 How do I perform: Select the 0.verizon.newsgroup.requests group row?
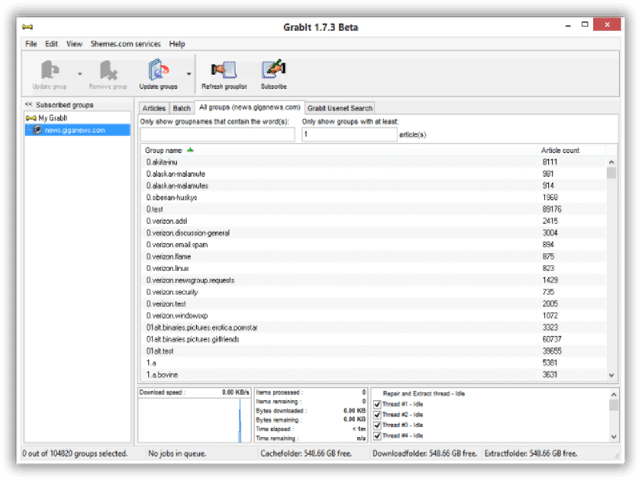(x=373, y=280)
